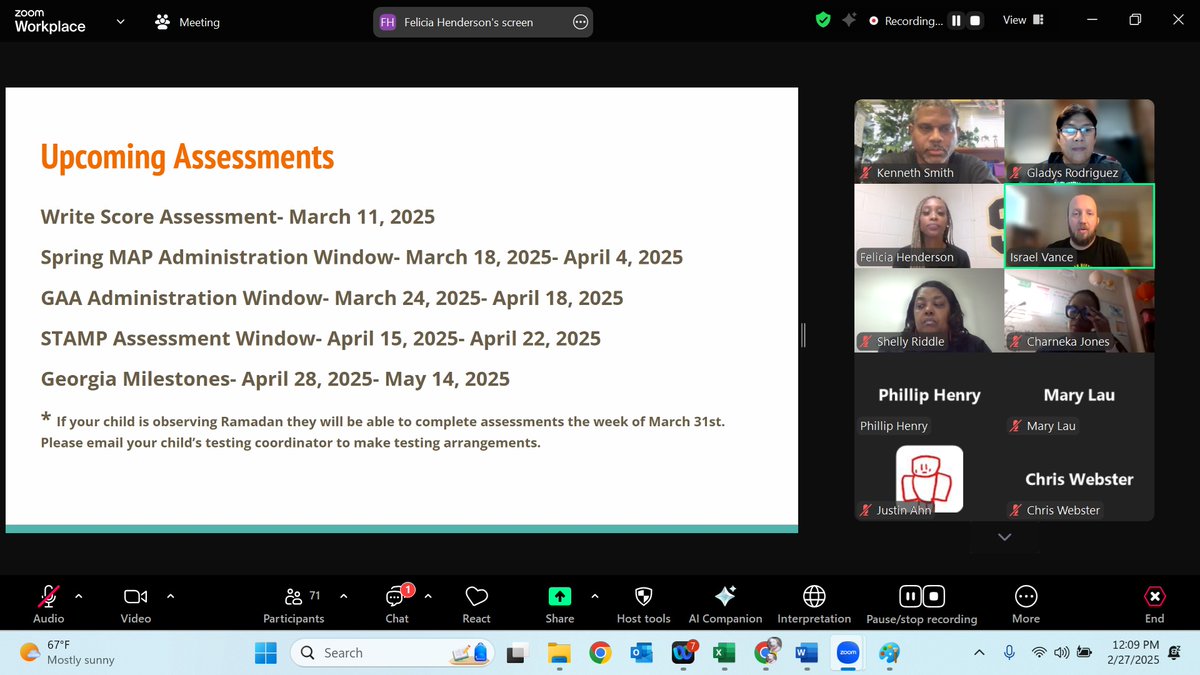
Task: Click Zoom icon on taskbar
Action: (x=847, y=653)
